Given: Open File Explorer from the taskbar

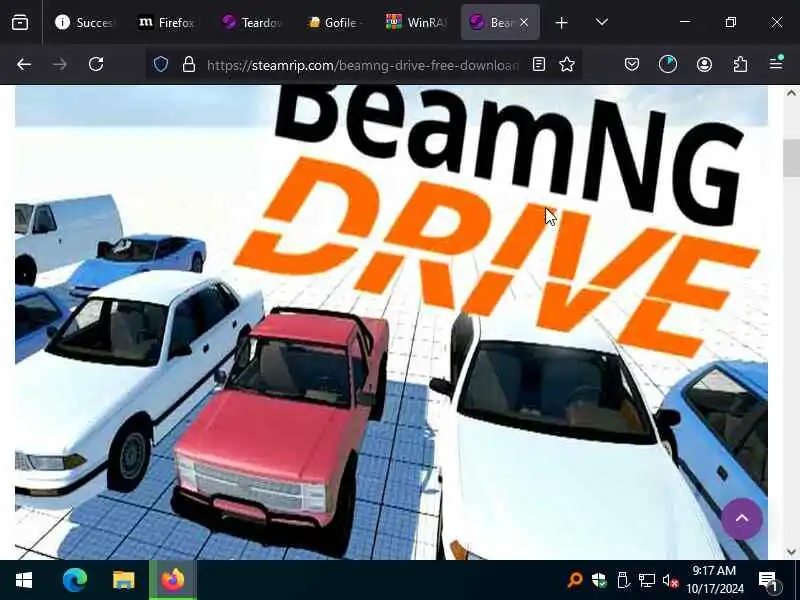Looking at the screenshot, I should click(123, 580).
